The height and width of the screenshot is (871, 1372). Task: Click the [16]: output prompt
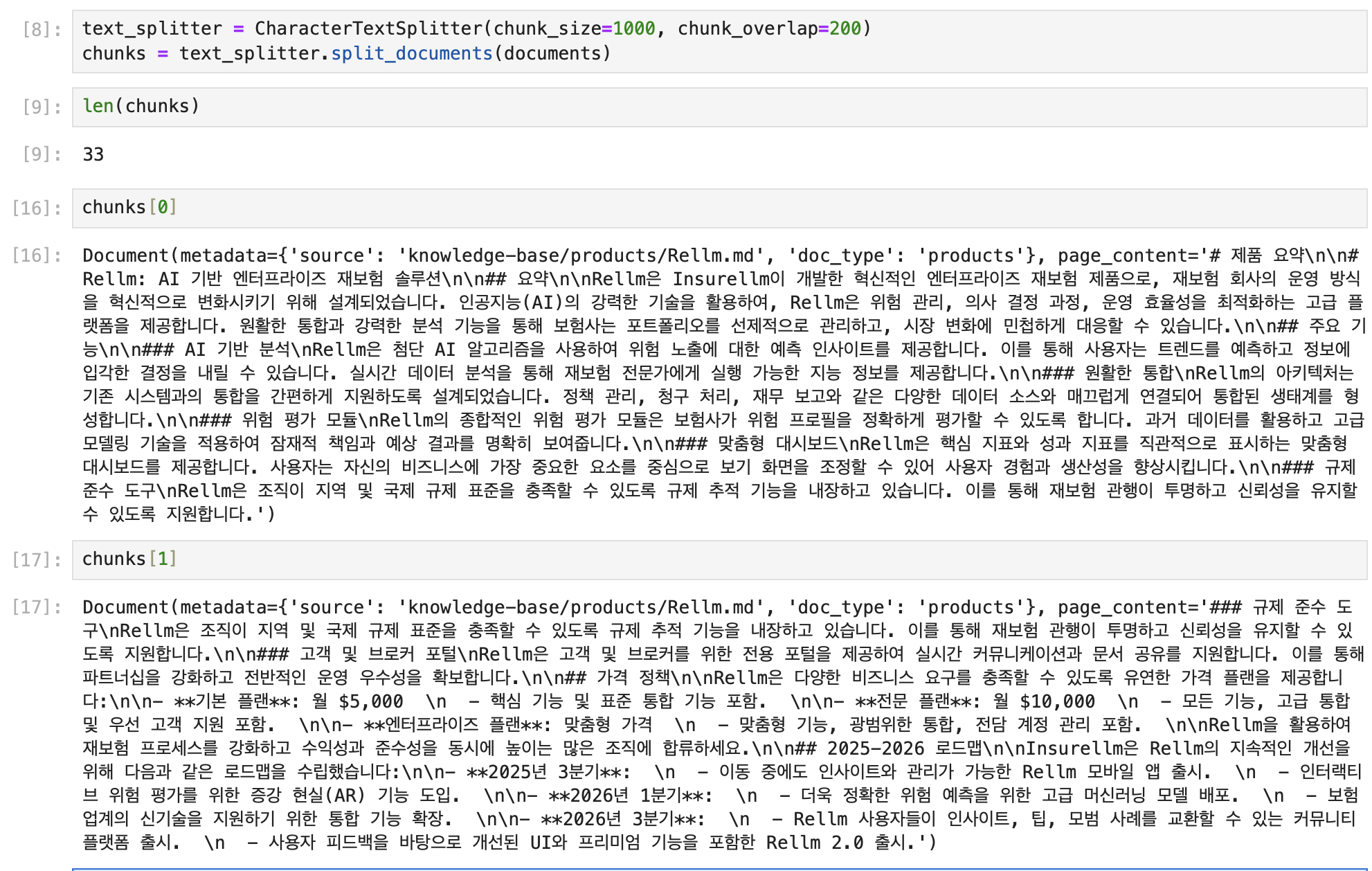point(37,255)
